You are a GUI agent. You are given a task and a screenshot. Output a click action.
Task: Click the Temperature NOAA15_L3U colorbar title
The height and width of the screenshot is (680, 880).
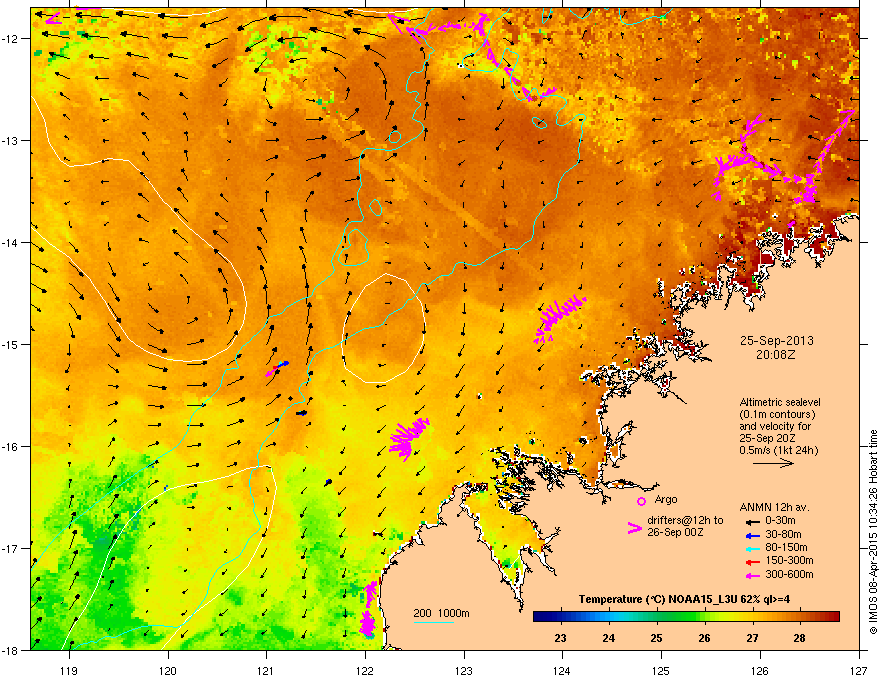[684, 599]
